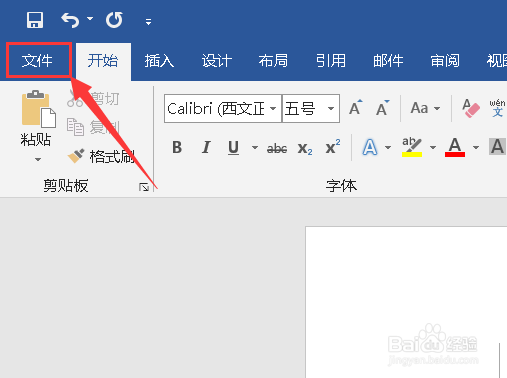Open text effects dropdown arrow
This screenshot has height=378, width=507.
click(x=388, y=147)
